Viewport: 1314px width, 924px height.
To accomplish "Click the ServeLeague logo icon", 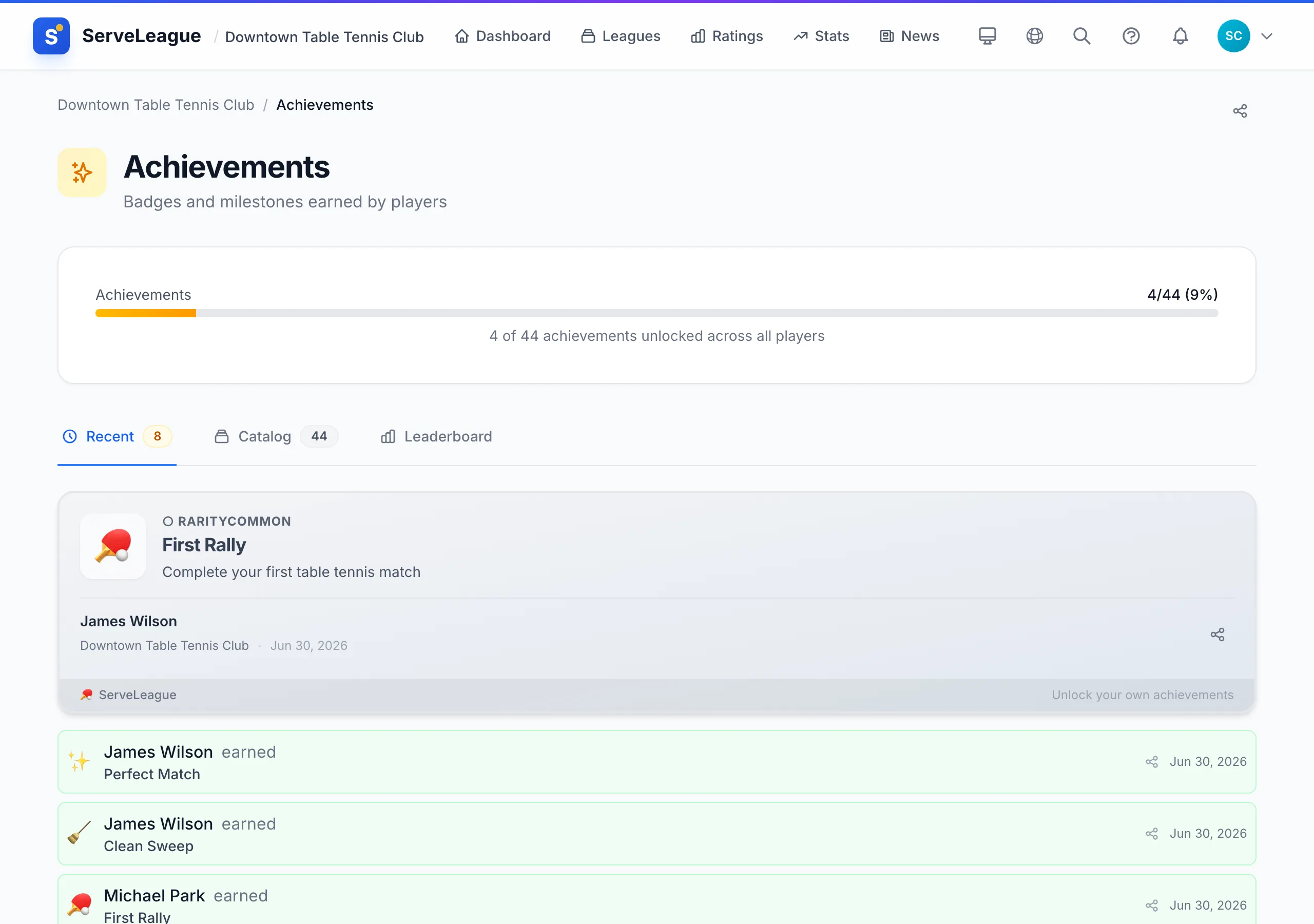I will [x=51, y=36].
